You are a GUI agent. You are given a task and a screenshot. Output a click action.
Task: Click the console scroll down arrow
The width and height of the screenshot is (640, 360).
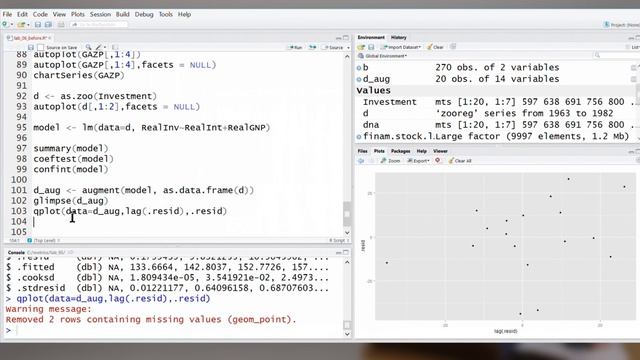click(347, 333)
